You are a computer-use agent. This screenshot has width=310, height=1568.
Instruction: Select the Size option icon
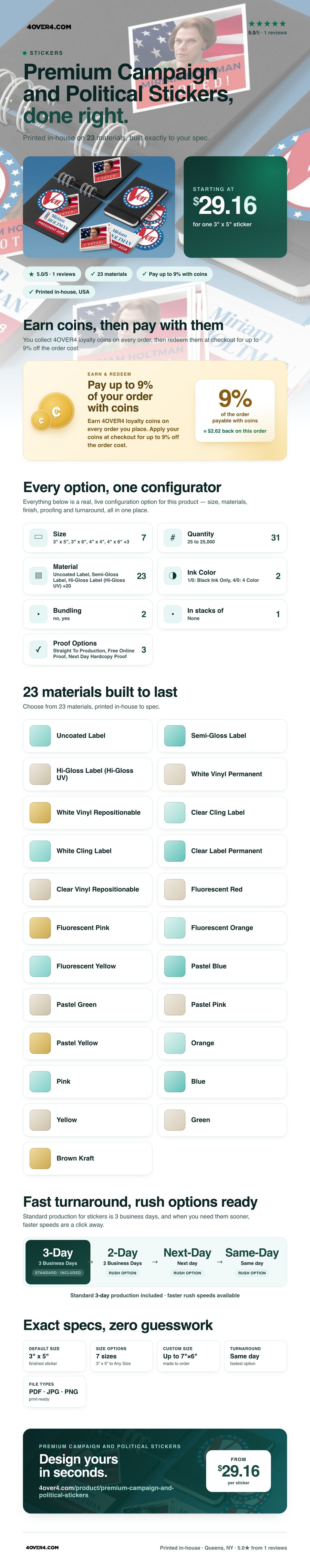38,537
